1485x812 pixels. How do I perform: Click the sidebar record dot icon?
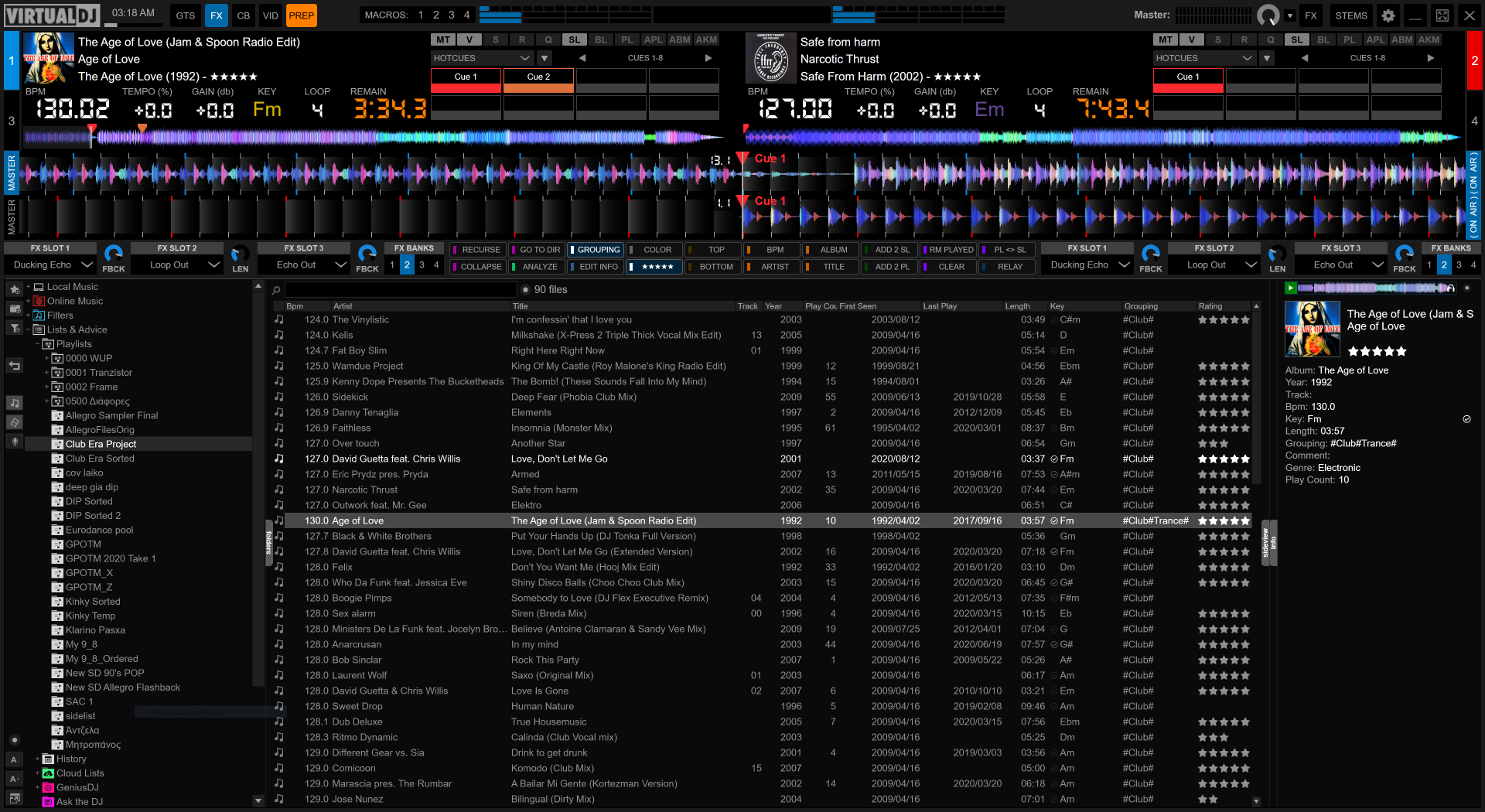[15, 740]
